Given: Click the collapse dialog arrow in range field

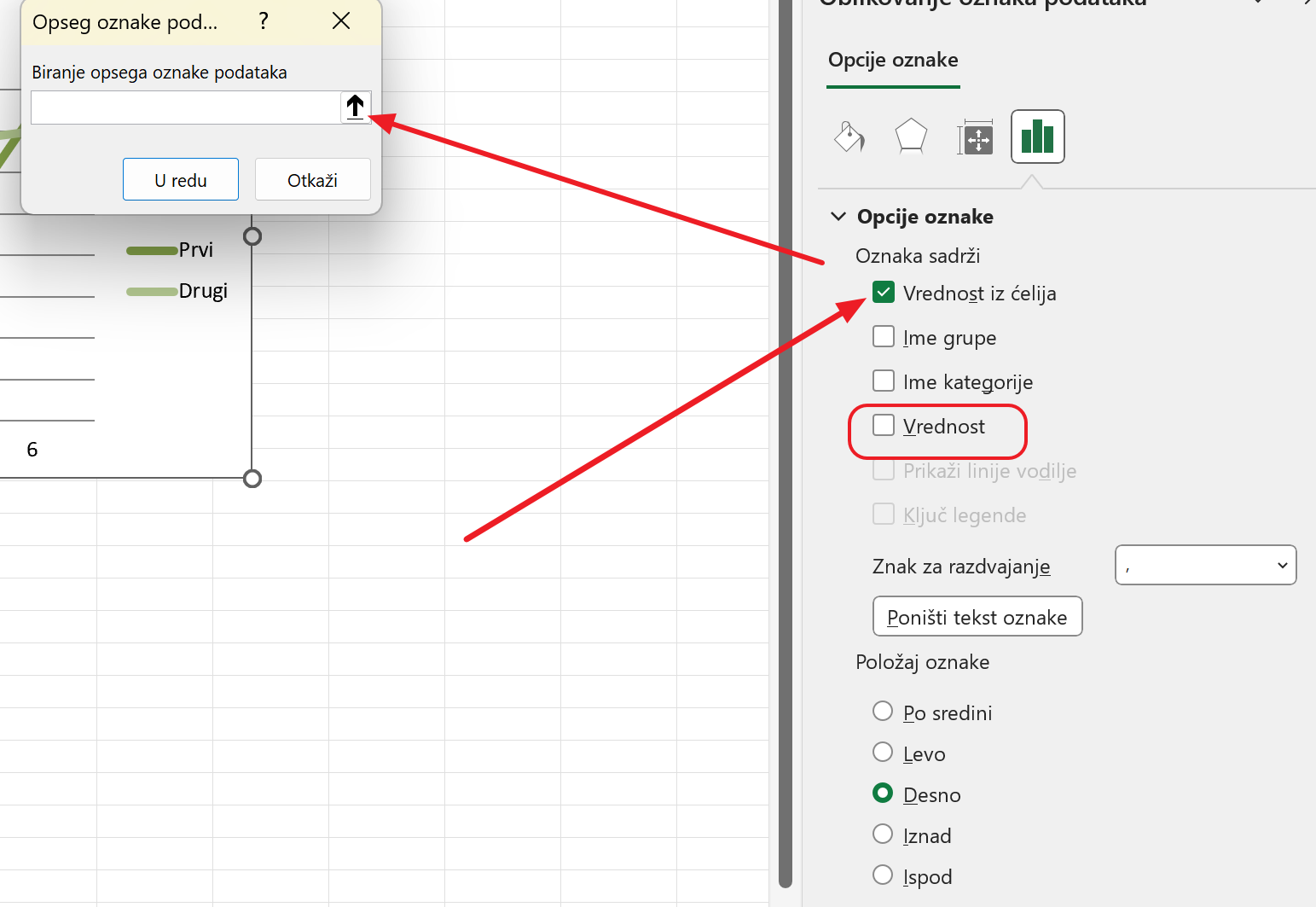Looking at the screenshot, I should pos(355,108).
